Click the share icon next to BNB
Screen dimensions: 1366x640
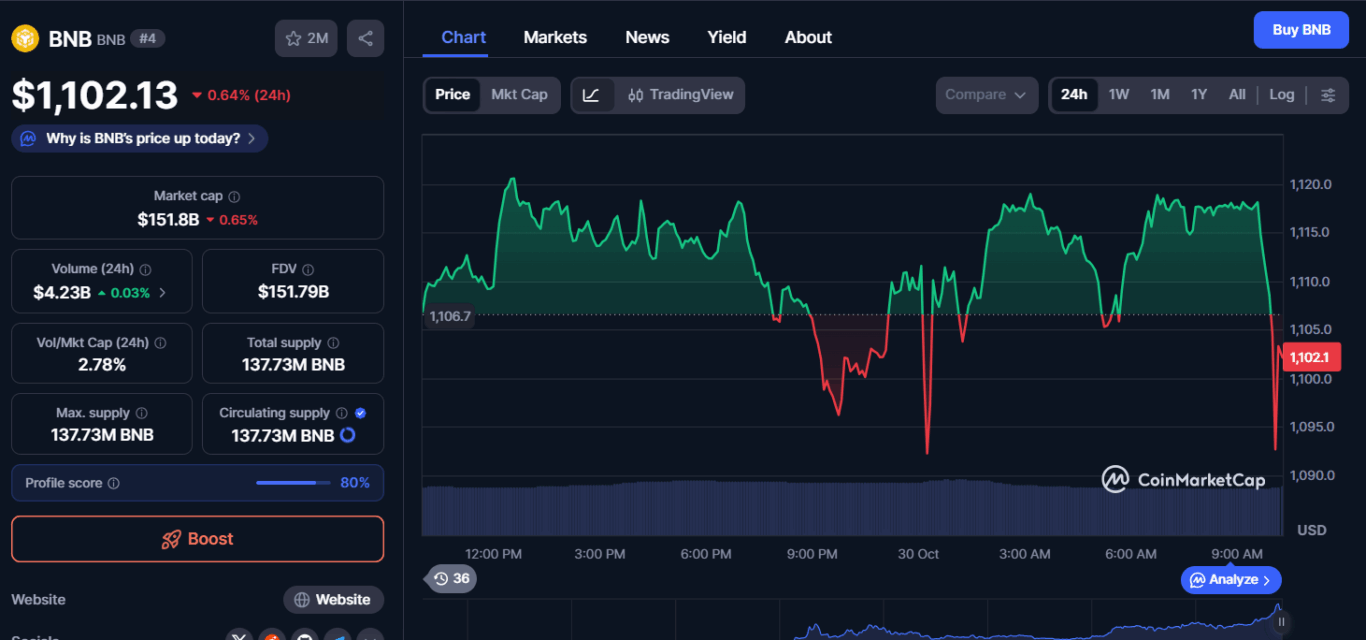point(365,38)
